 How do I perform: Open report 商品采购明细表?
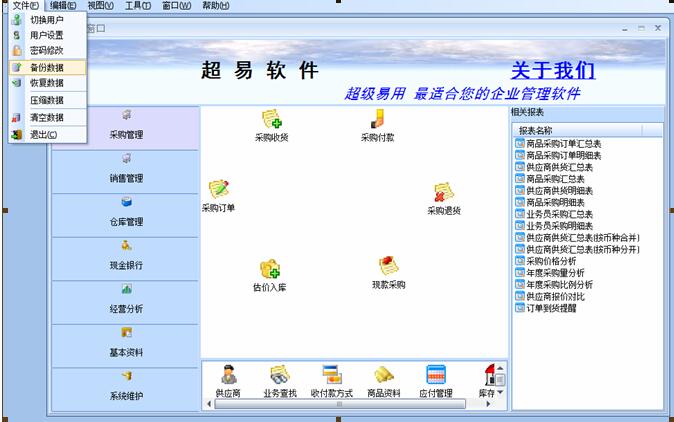pos(550,202)
